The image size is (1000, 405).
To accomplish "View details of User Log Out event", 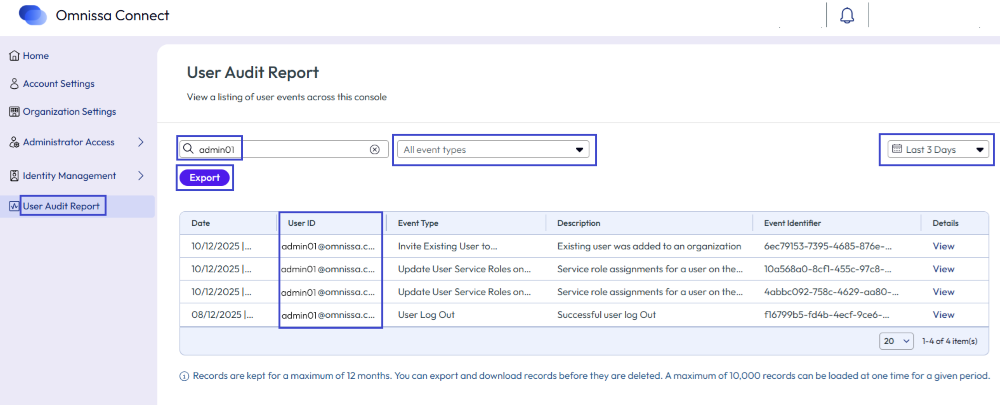I will pyautogui.click(x=943, y=314).
